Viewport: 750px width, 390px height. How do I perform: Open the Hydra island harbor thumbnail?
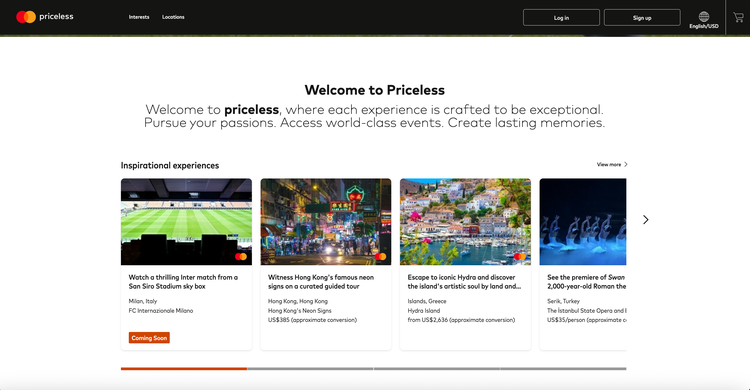465,222
